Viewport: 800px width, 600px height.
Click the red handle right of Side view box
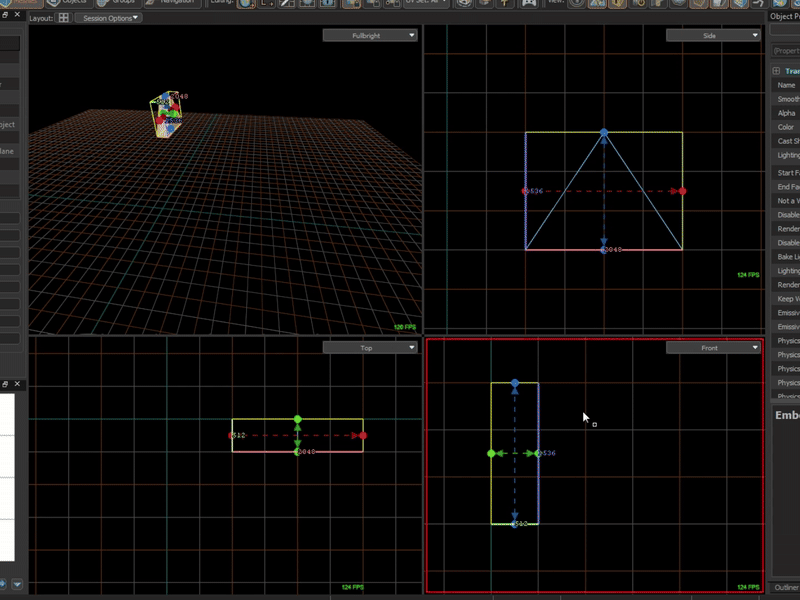(x=683, y=191)
